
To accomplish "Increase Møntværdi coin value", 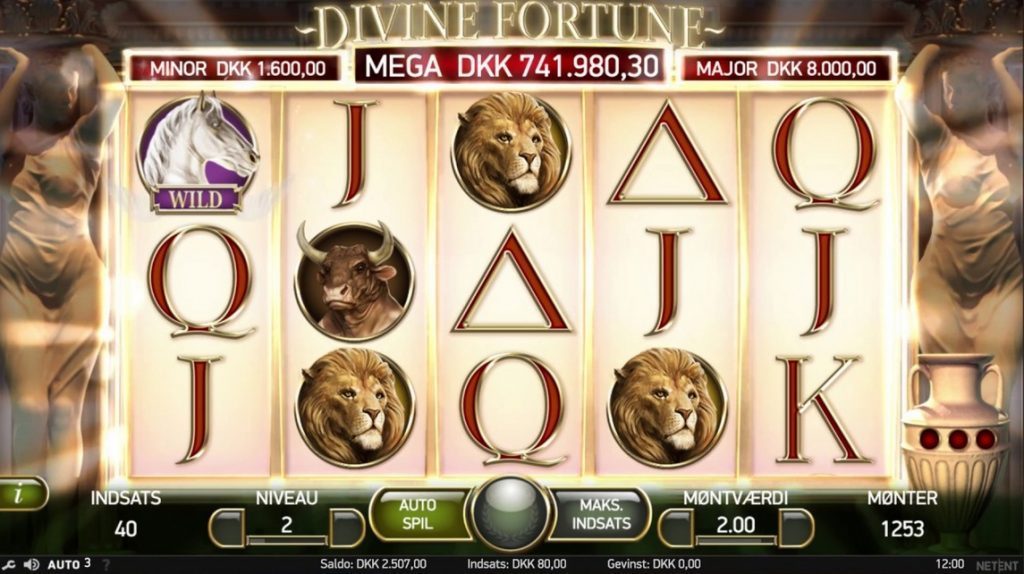I will coord(796,528).
